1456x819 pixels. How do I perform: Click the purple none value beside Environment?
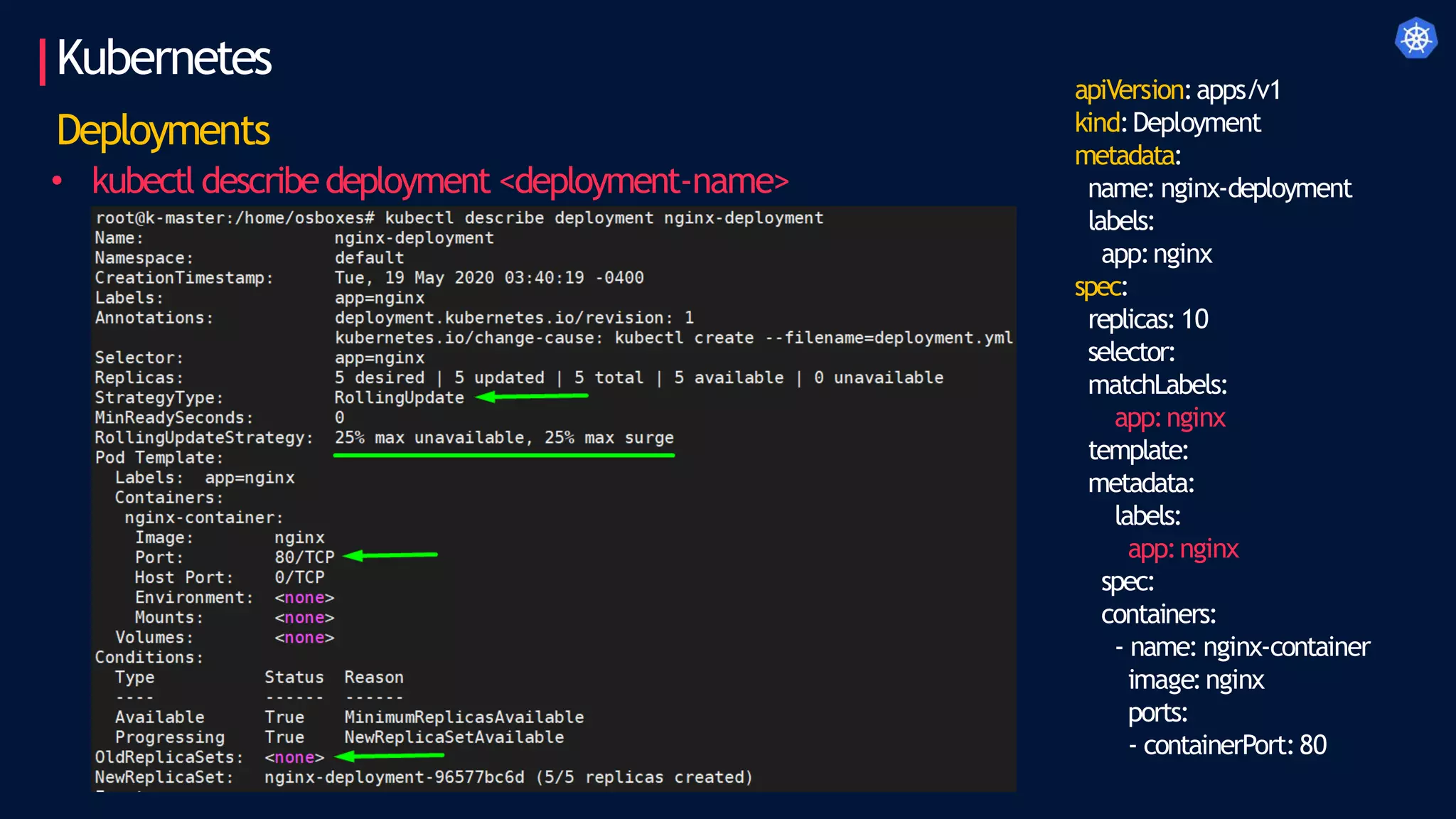[304, 598]
